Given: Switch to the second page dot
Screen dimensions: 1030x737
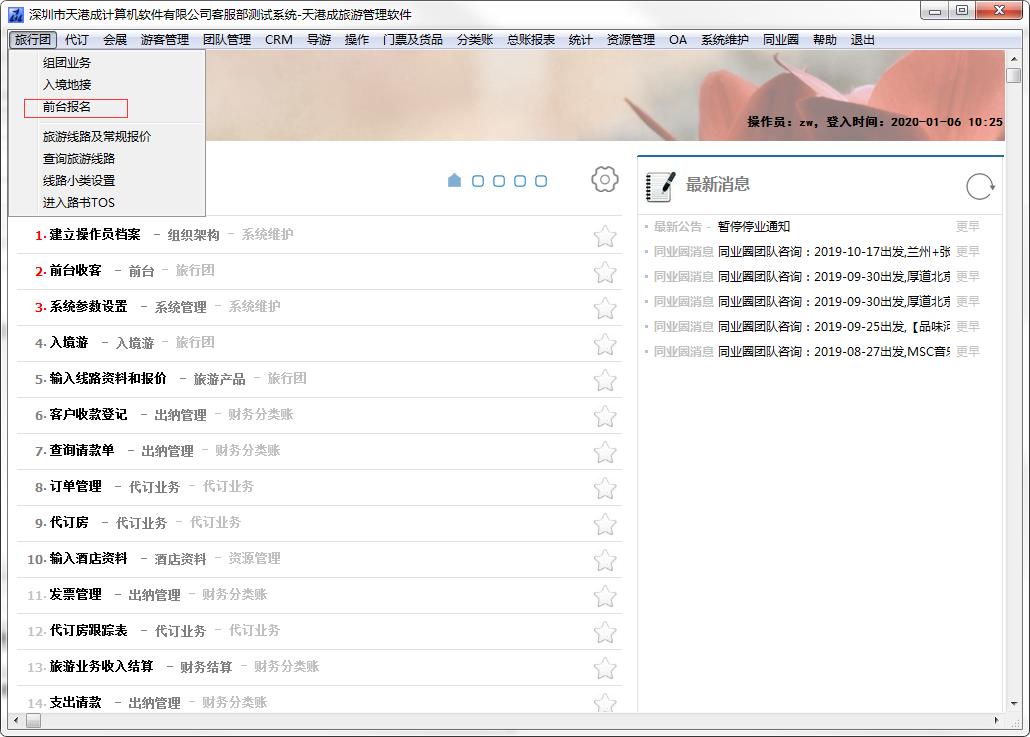Looking at the screenshot, I should [x=478, y=181].
